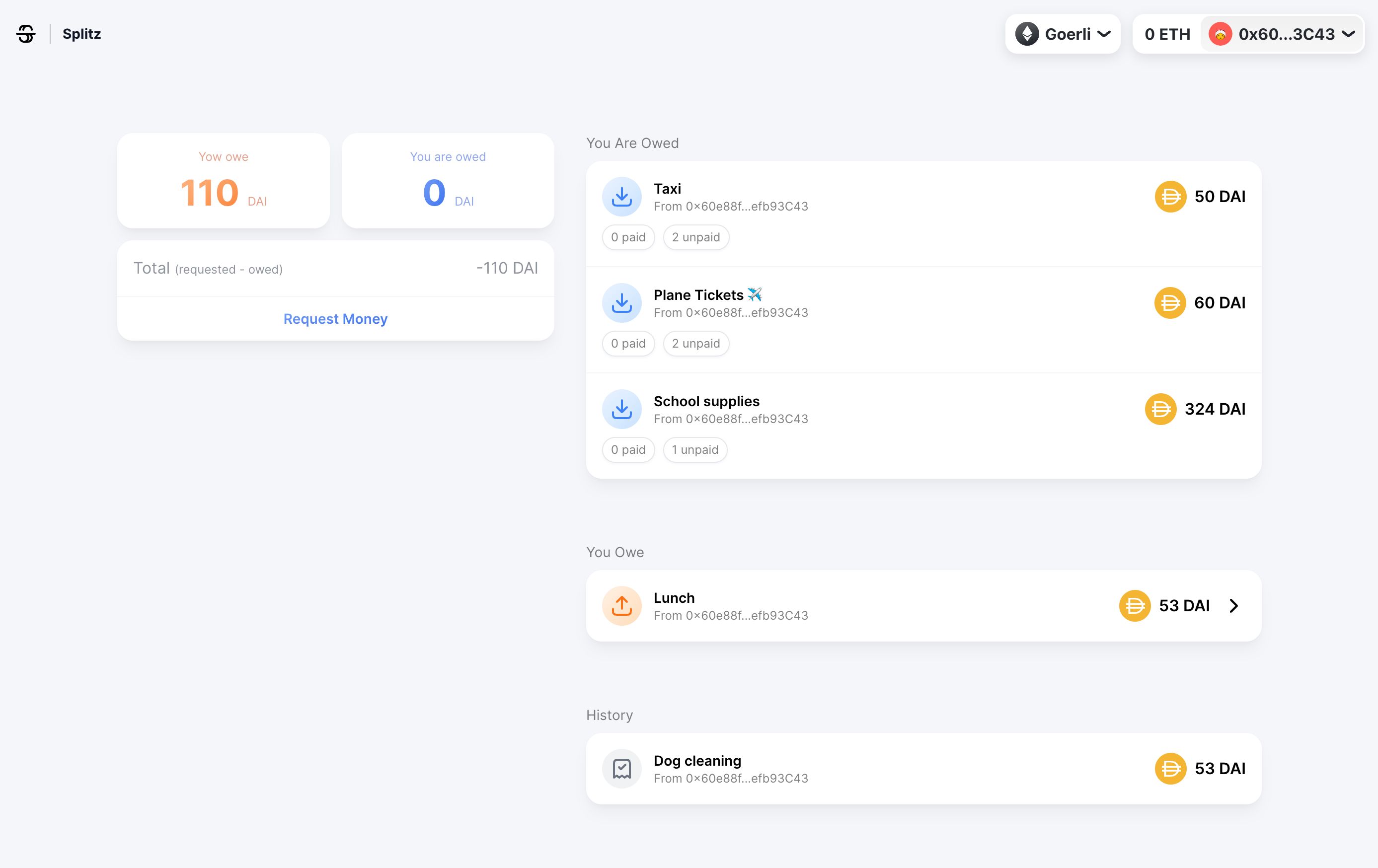This screenshot has width=1378, height=868.
Task: Click the Dog cleaning 53 DAI amount
Action: click(1220, 769)
